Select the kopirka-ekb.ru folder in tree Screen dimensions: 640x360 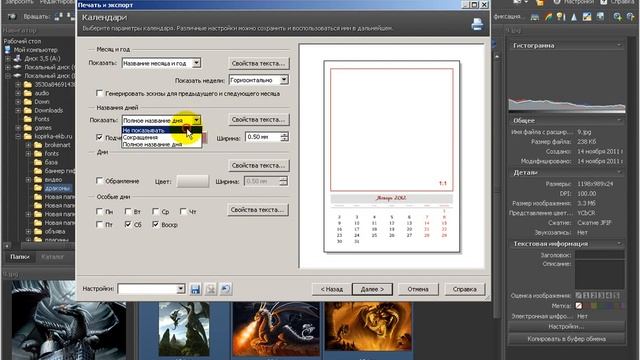(53, 136)
